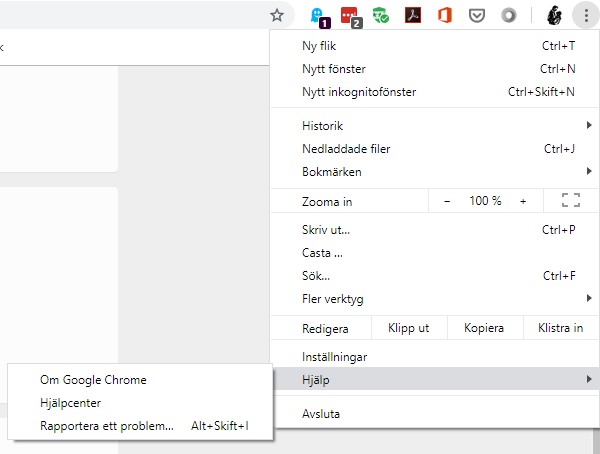Expand the Historik submenu

tap(435, 126)
